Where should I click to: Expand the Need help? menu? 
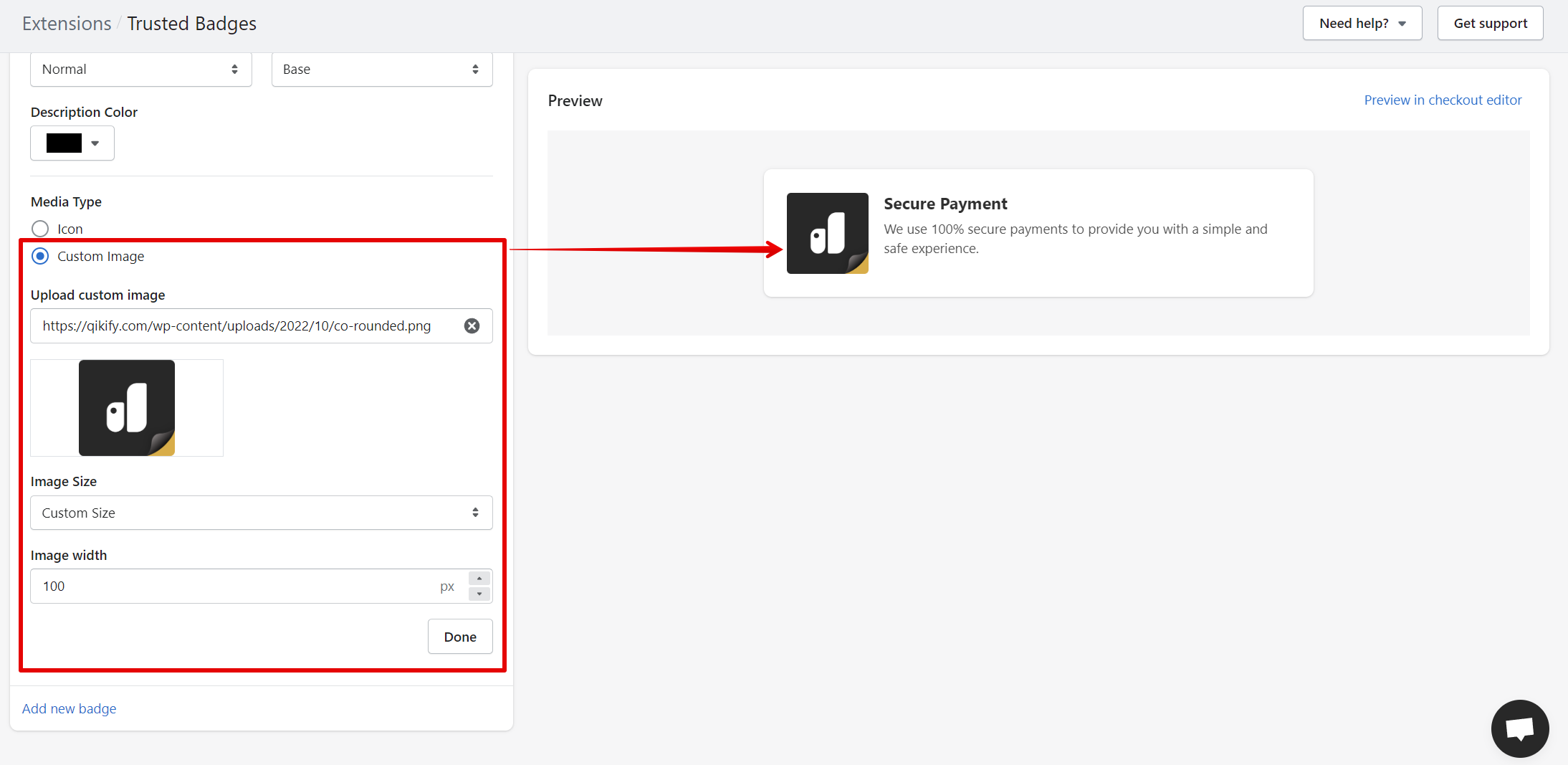pos(1362,24)
